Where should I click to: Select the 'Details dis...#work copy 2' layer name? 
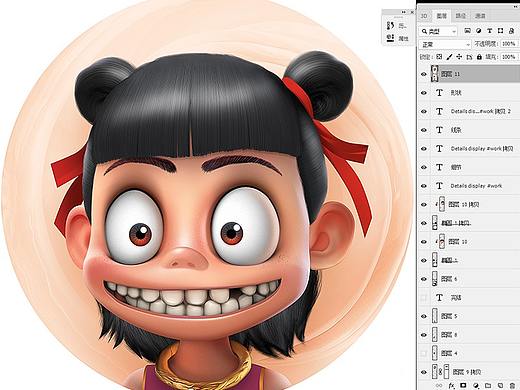tap(481, 111)
